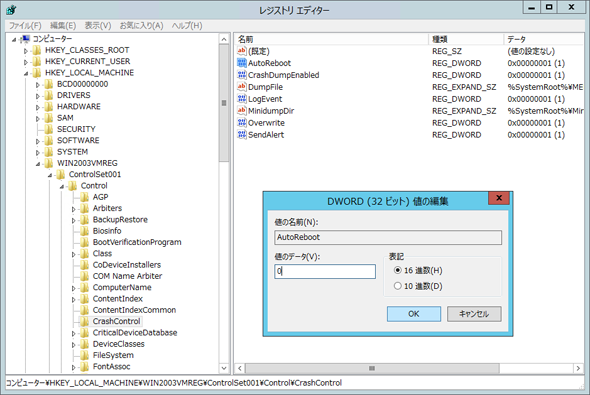
Task: Click the LogEvent DWORD value icon
Action: [242, 99]
